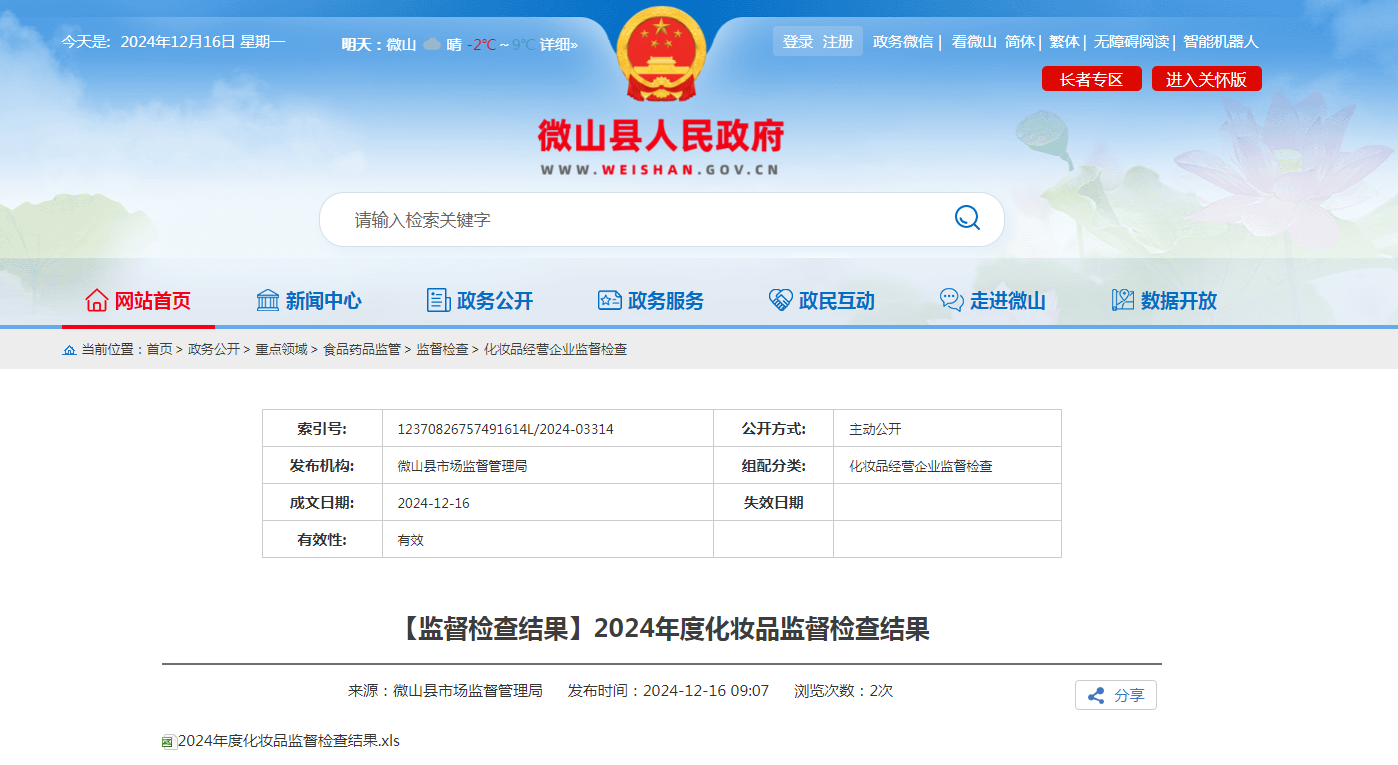The height and width of the screenshot is (765, 1398).
Task: Click the document icon beside 政务公开
Action: (x=438, y=300)
